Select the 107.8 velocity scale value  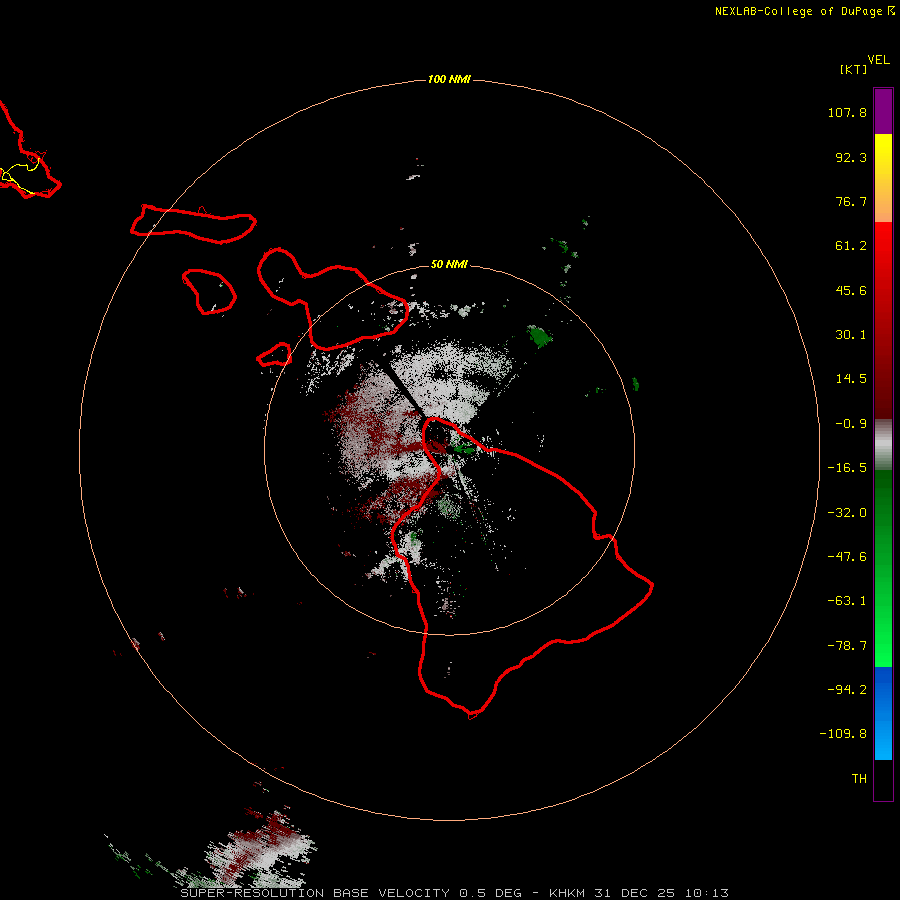coord(847,112)
